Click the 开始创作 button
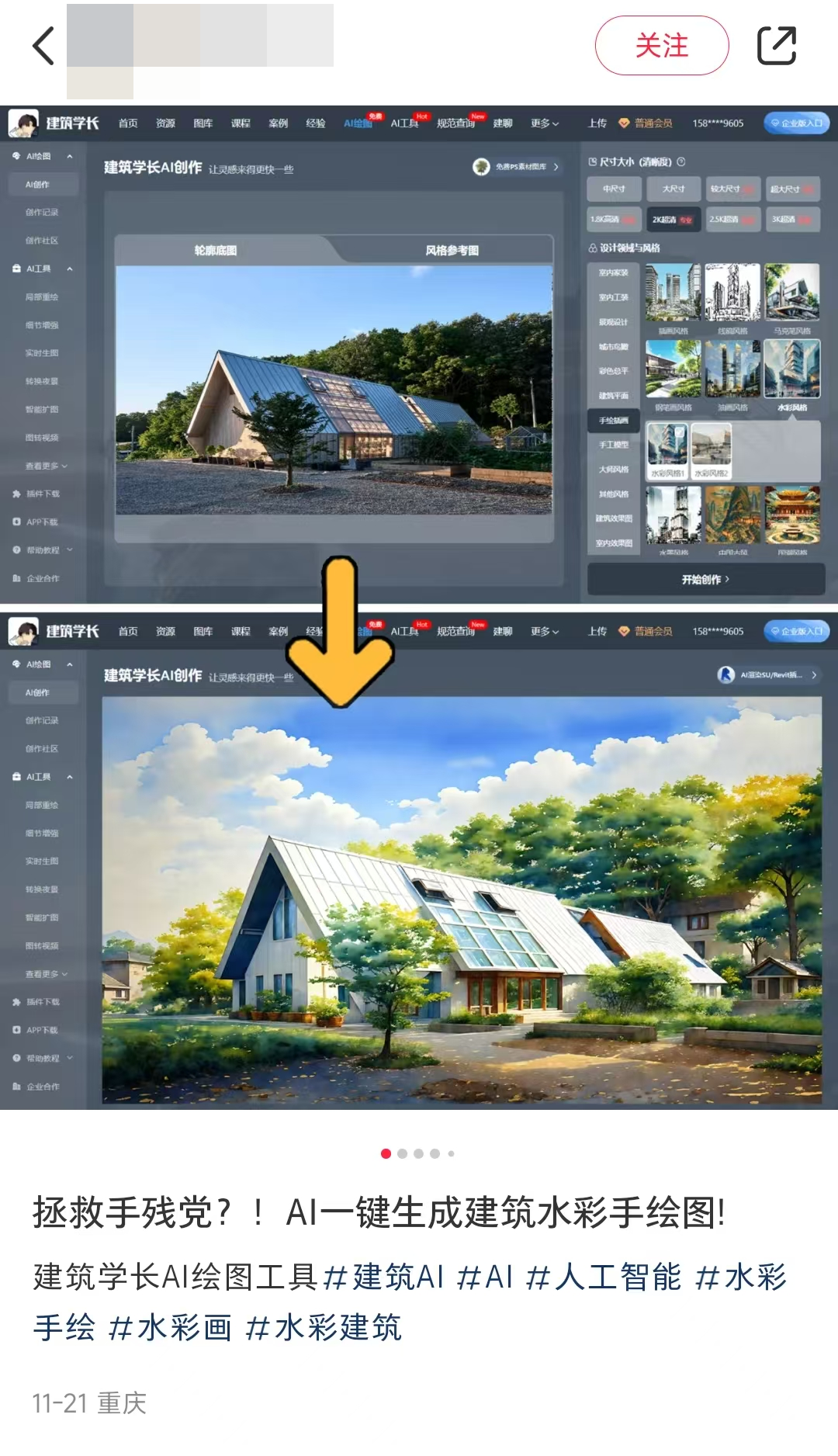This screenshot has height=1456, width=838. (x=705, y=579)
